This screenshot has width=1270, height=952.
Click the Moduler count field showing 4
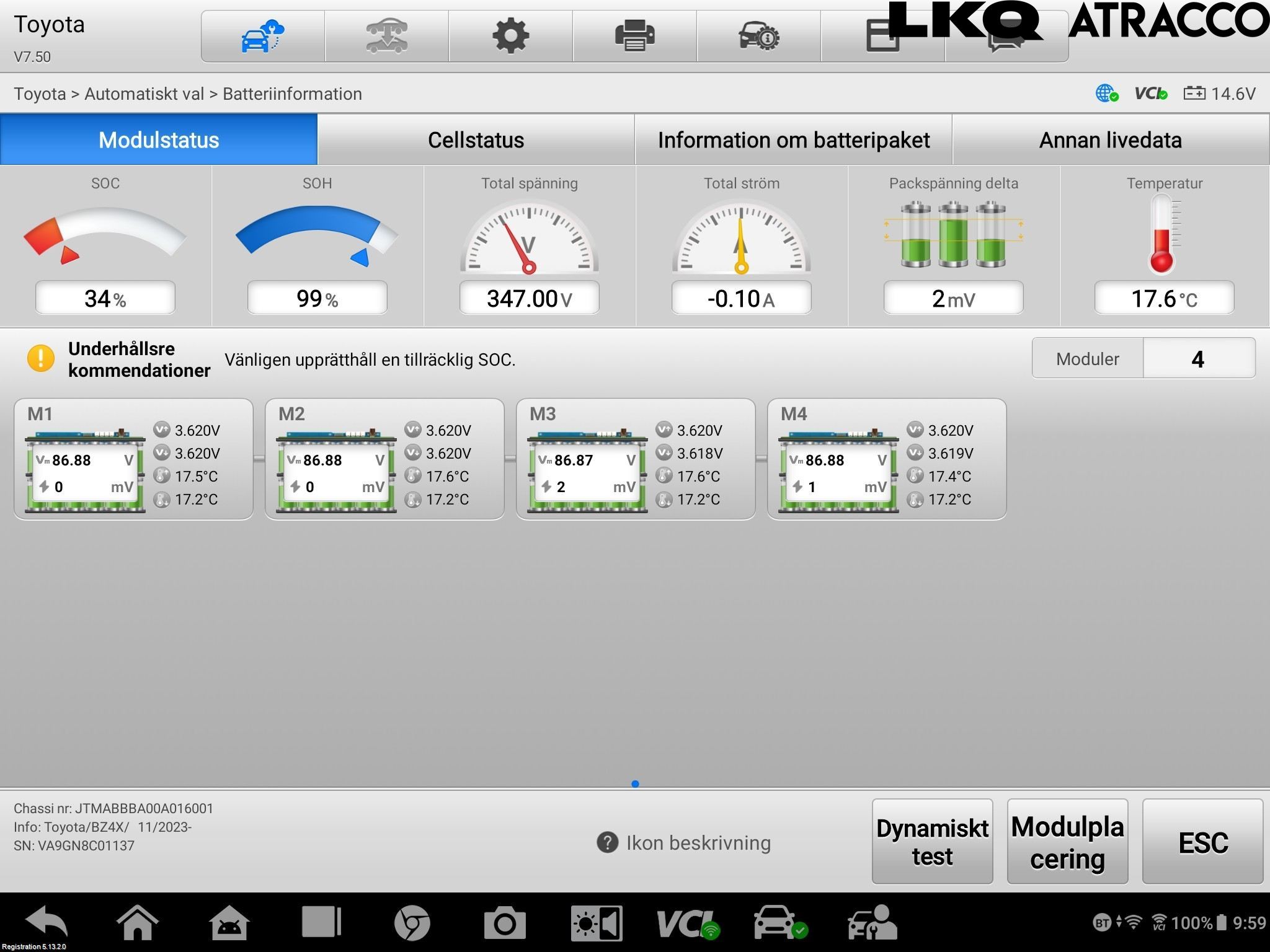pyautogui.click(x=1199, y=358)
